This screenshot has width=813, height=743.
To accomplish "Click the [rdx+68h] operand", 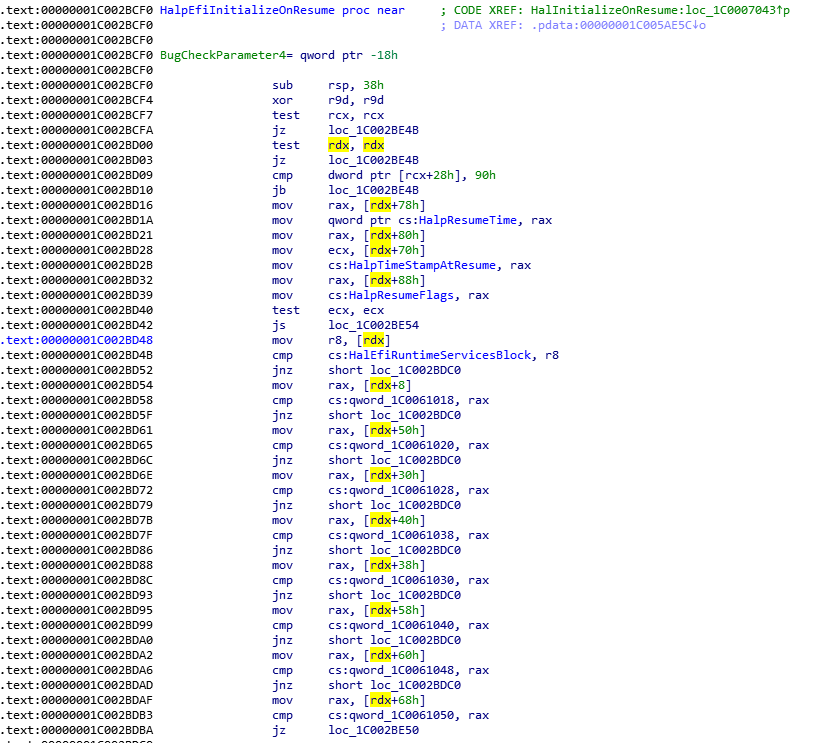I will click(394, 701).
